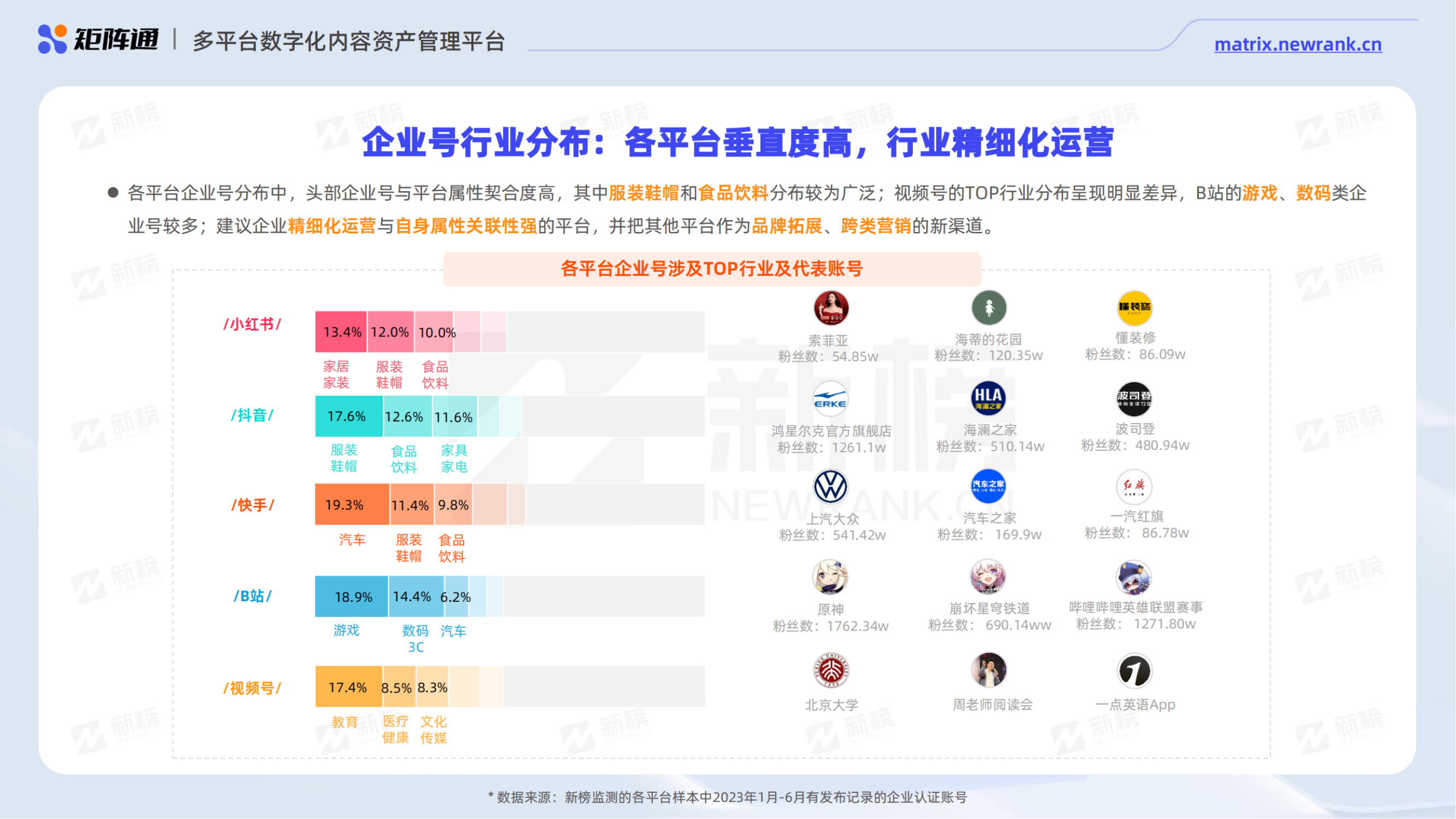Image resolution: width=1456 pixels, height=819 pixels.
Task: Click the 快手 9.8% bar segment
Action: click(454, 505)
